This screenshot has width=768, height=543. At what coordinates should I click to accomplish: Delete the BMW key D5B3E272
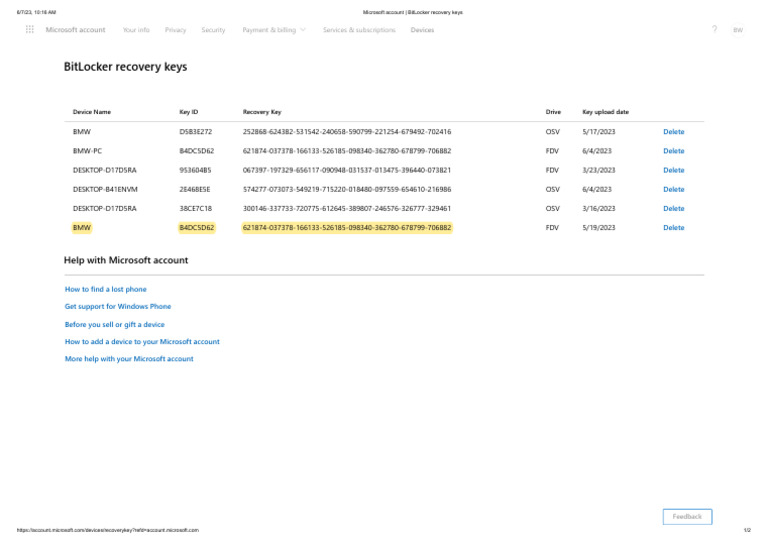click(673, 132)
